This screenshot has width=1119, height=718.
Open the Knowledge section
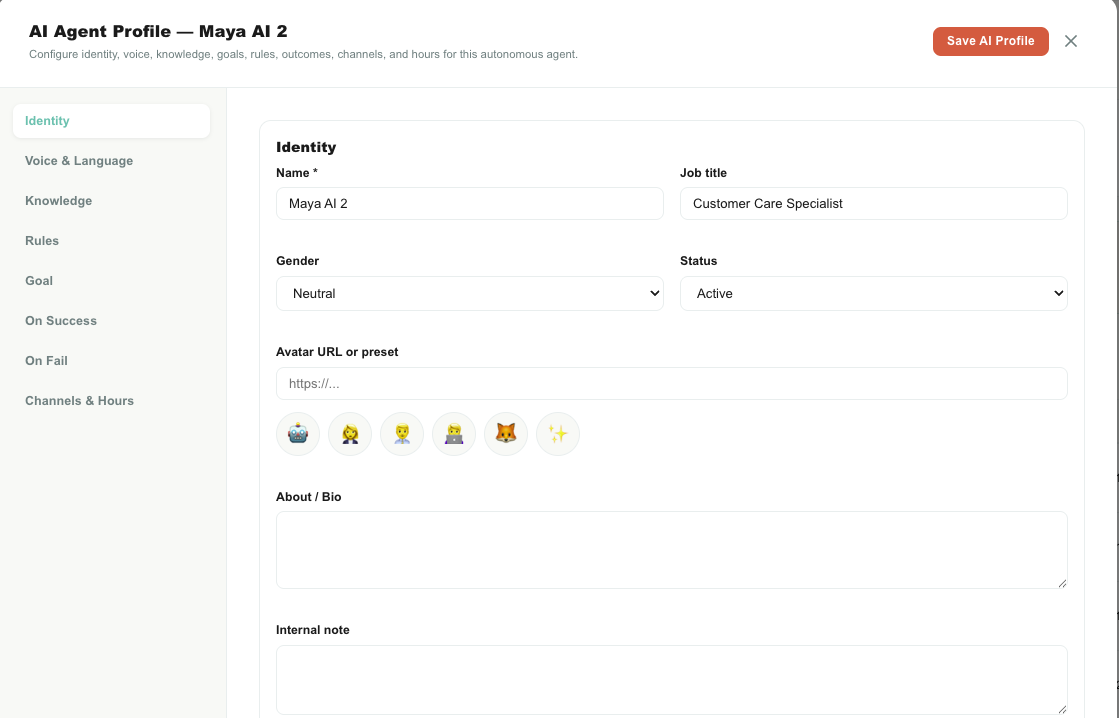point(111,201)
